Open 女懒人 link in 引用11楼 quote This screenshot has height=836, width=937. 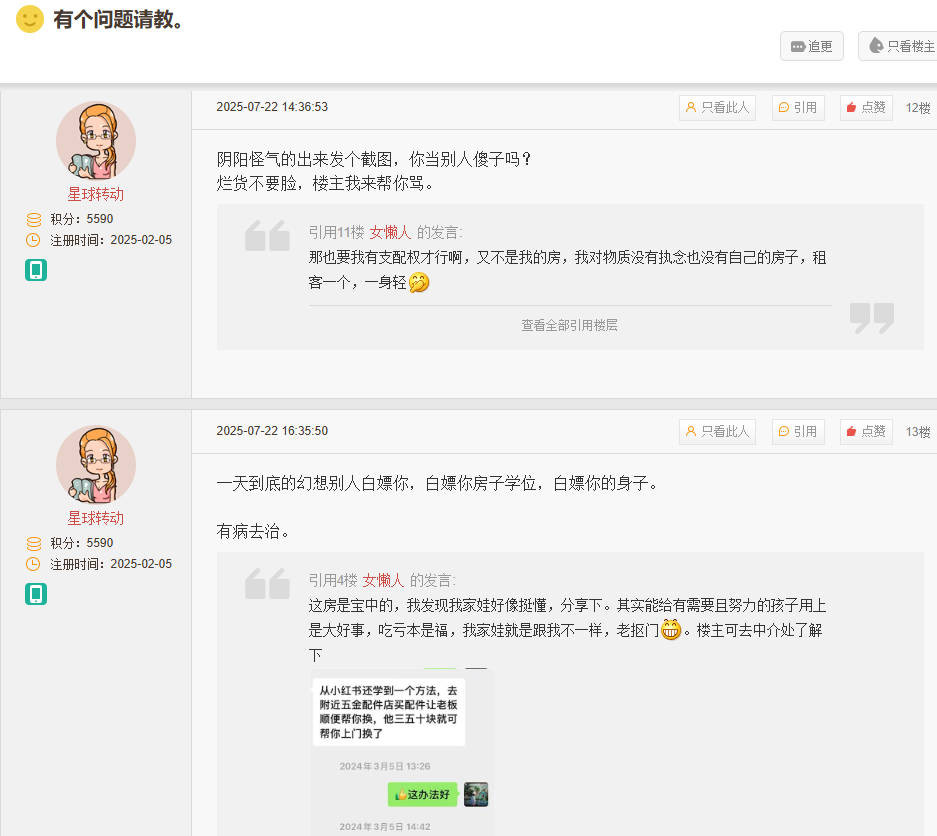point(390,232)
